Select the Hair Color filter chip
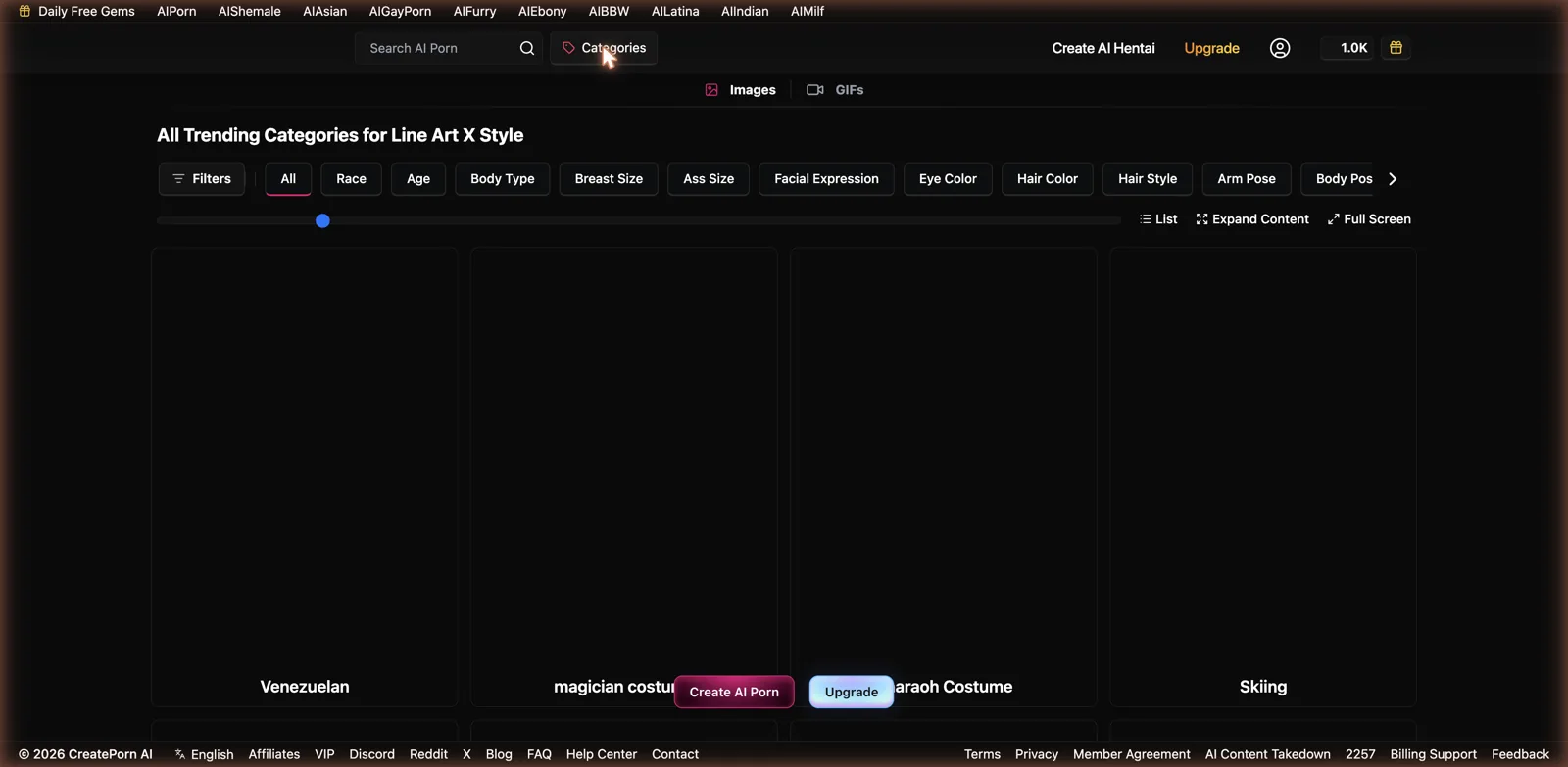Image resolution: width=1568 pixels, height=767 pixels. (1048, 179)
